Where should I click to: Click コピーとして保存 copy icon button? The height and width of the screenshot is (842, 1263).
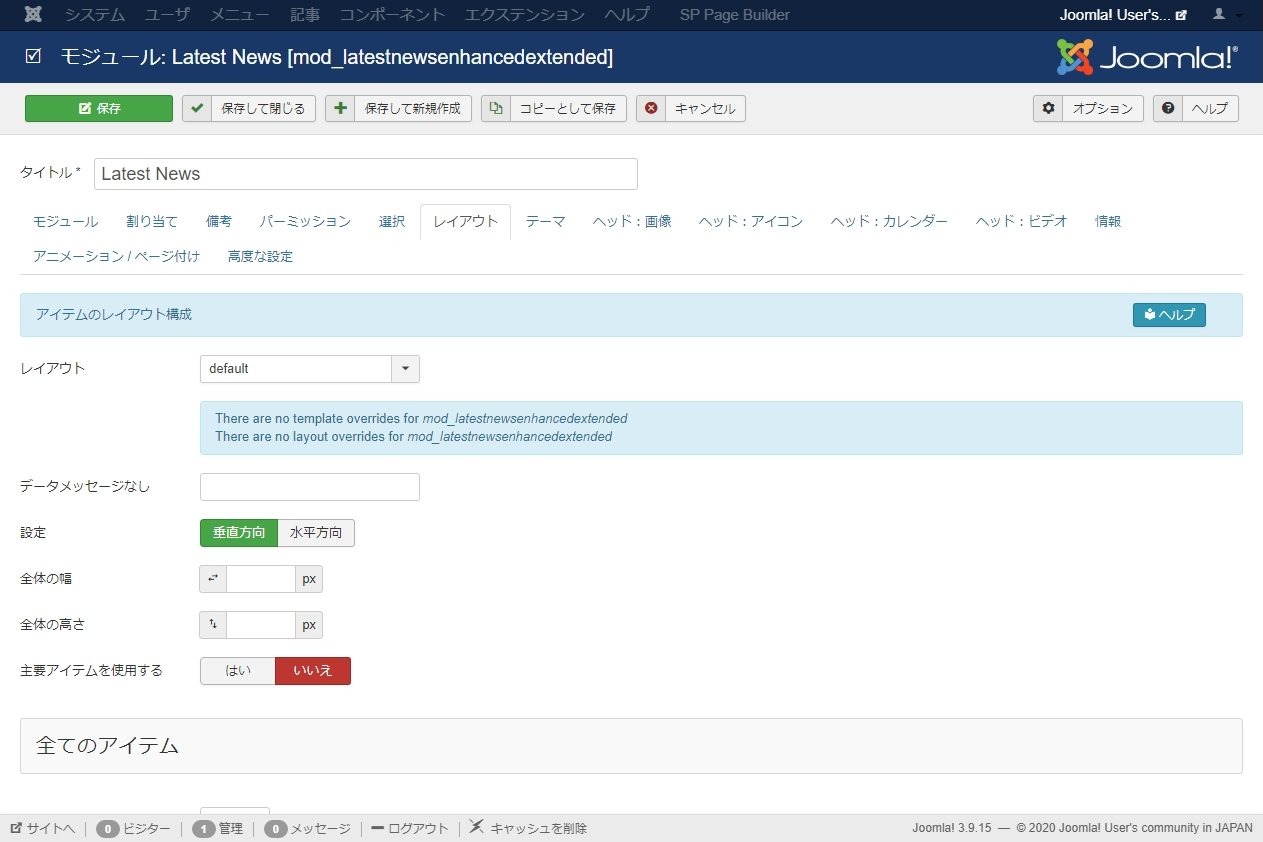554,109
